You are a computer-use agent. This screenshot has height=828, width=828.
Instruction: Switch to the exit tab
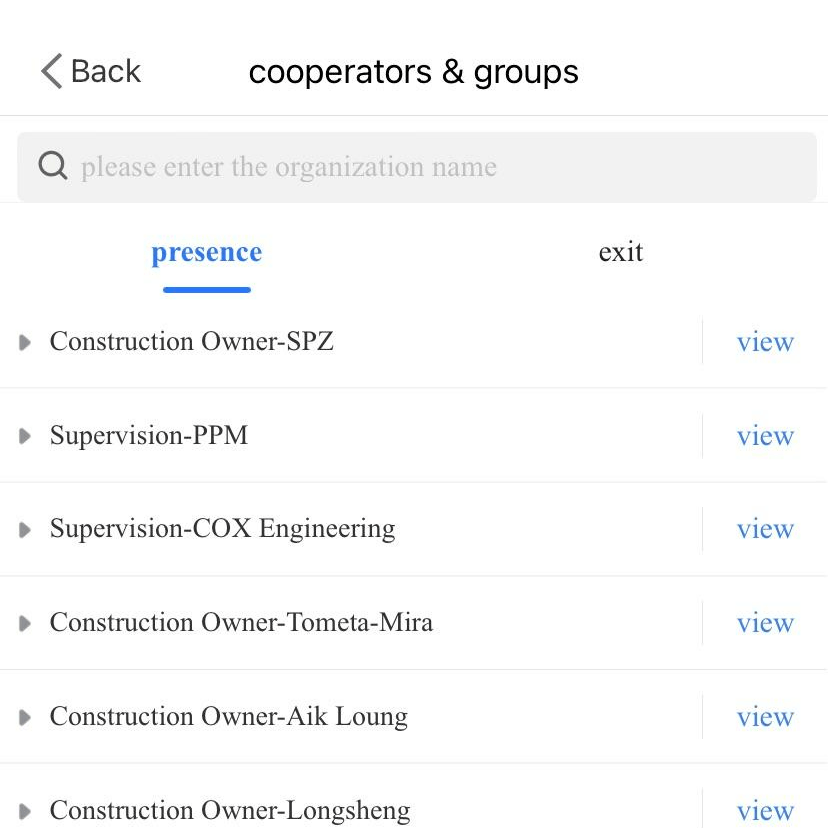[x=620, y=252]
